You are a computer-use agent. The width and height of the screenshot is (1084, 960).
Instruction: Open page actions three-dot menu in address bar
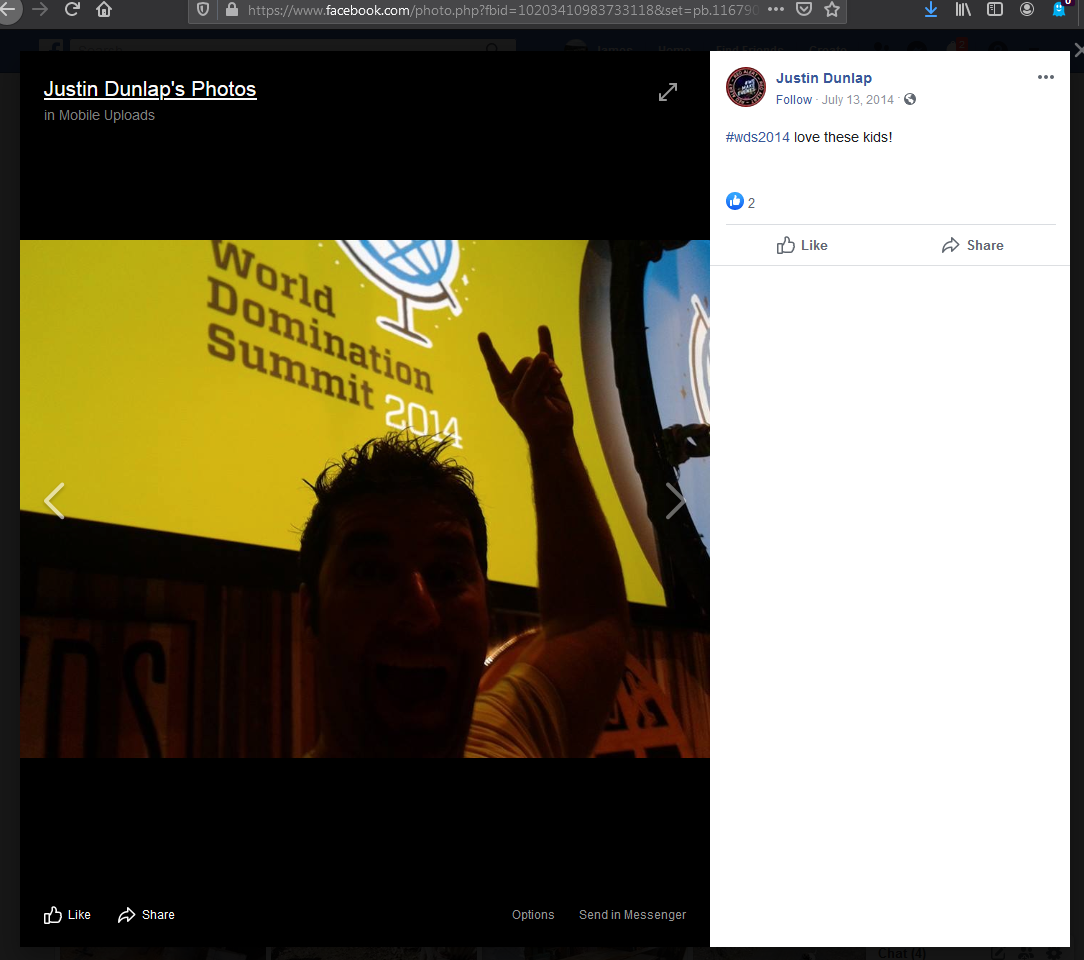[x=776, y=10]
